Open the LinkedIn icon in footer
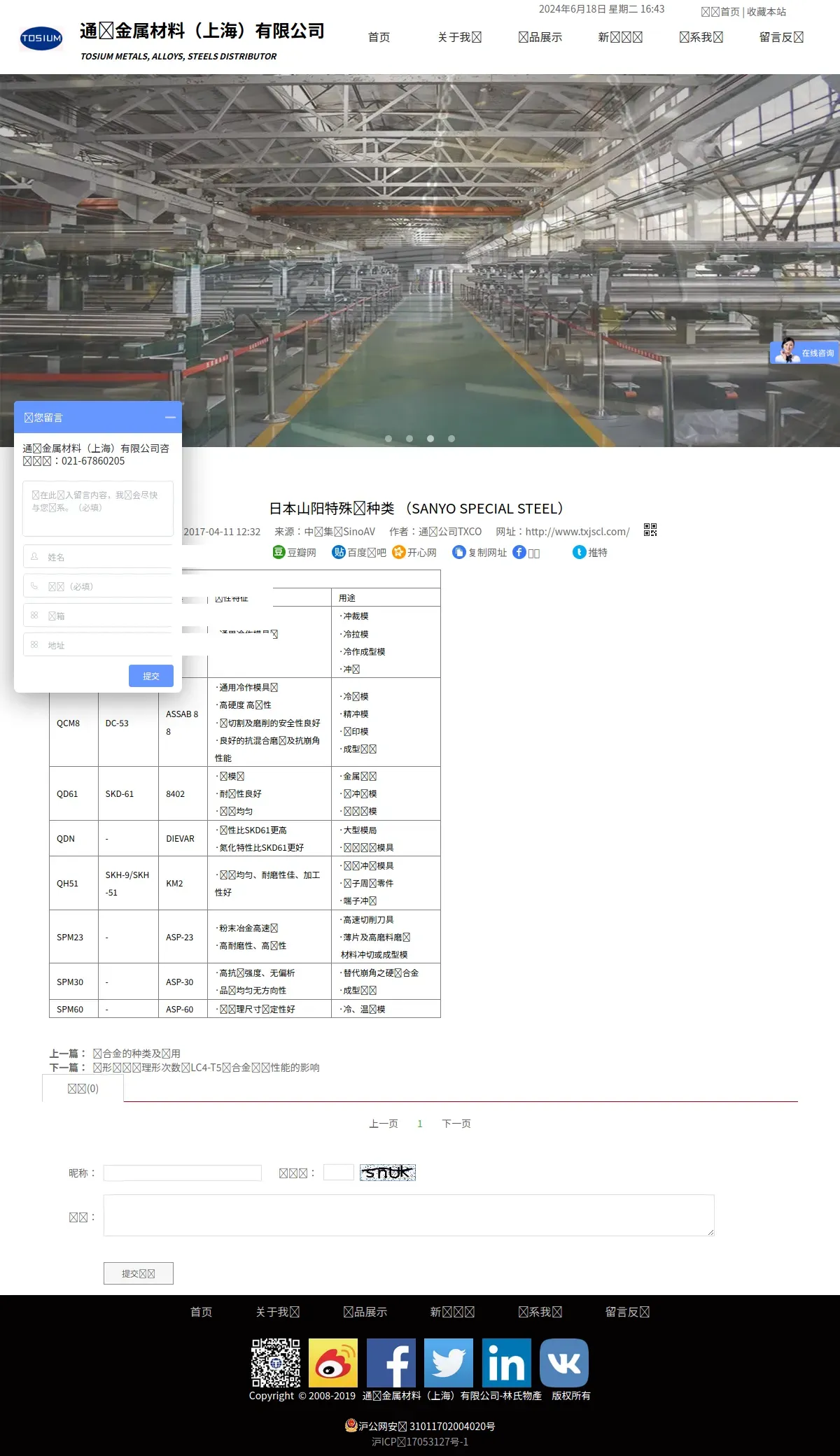 [507, 1363]
